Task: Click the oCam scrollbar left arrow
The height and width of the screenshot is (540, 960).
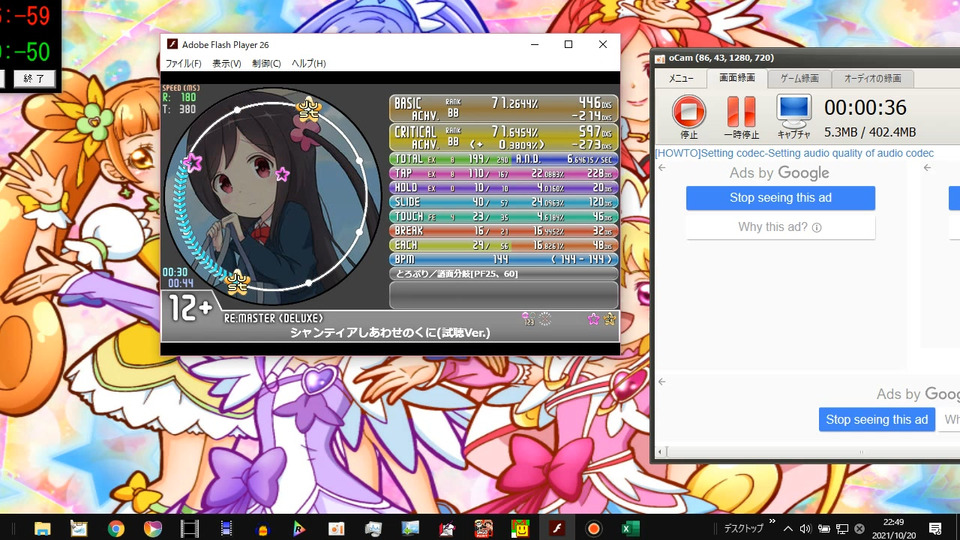Action: pyautogui.click(x=659, y=452)
